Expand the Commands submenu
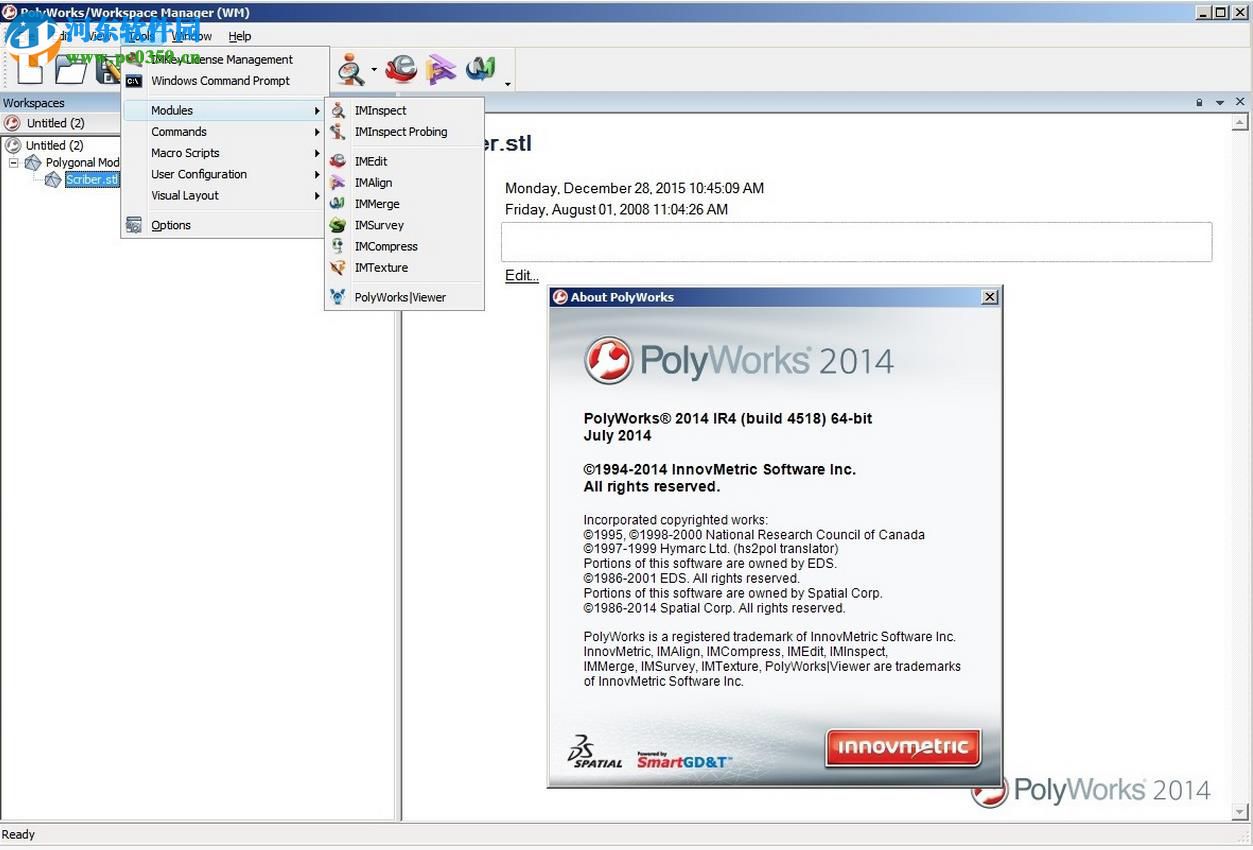Screen dimensions: 1253x850 coord(225,132)
